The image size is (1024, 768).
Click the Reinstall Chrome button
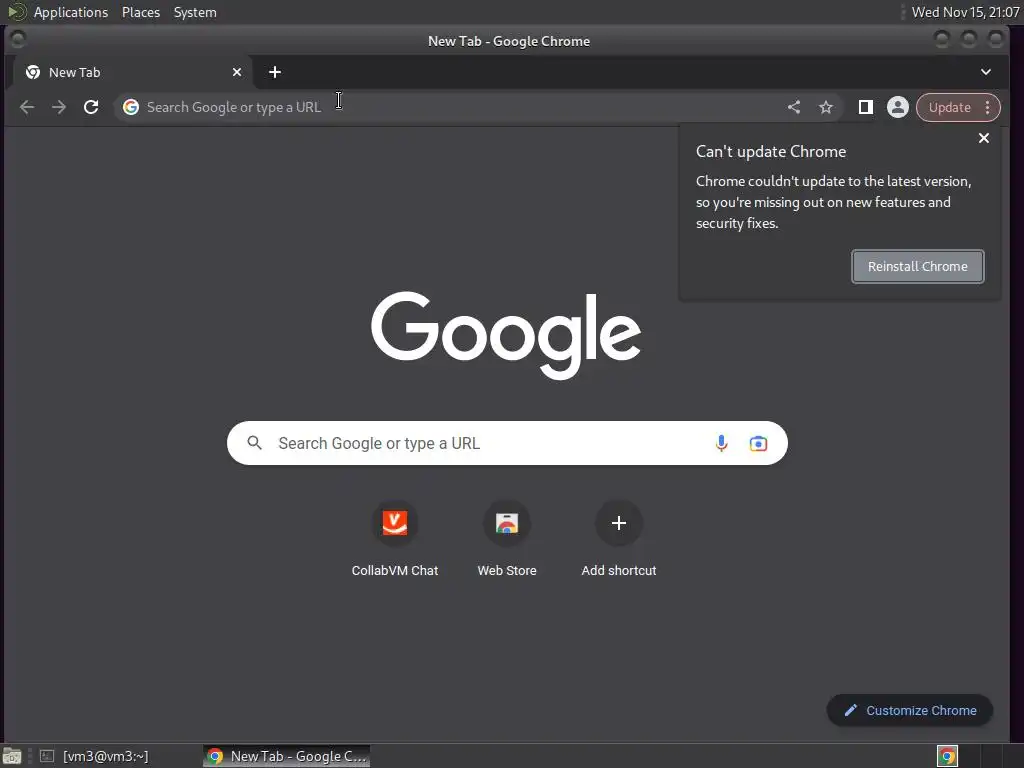click(x=918, y=266)
